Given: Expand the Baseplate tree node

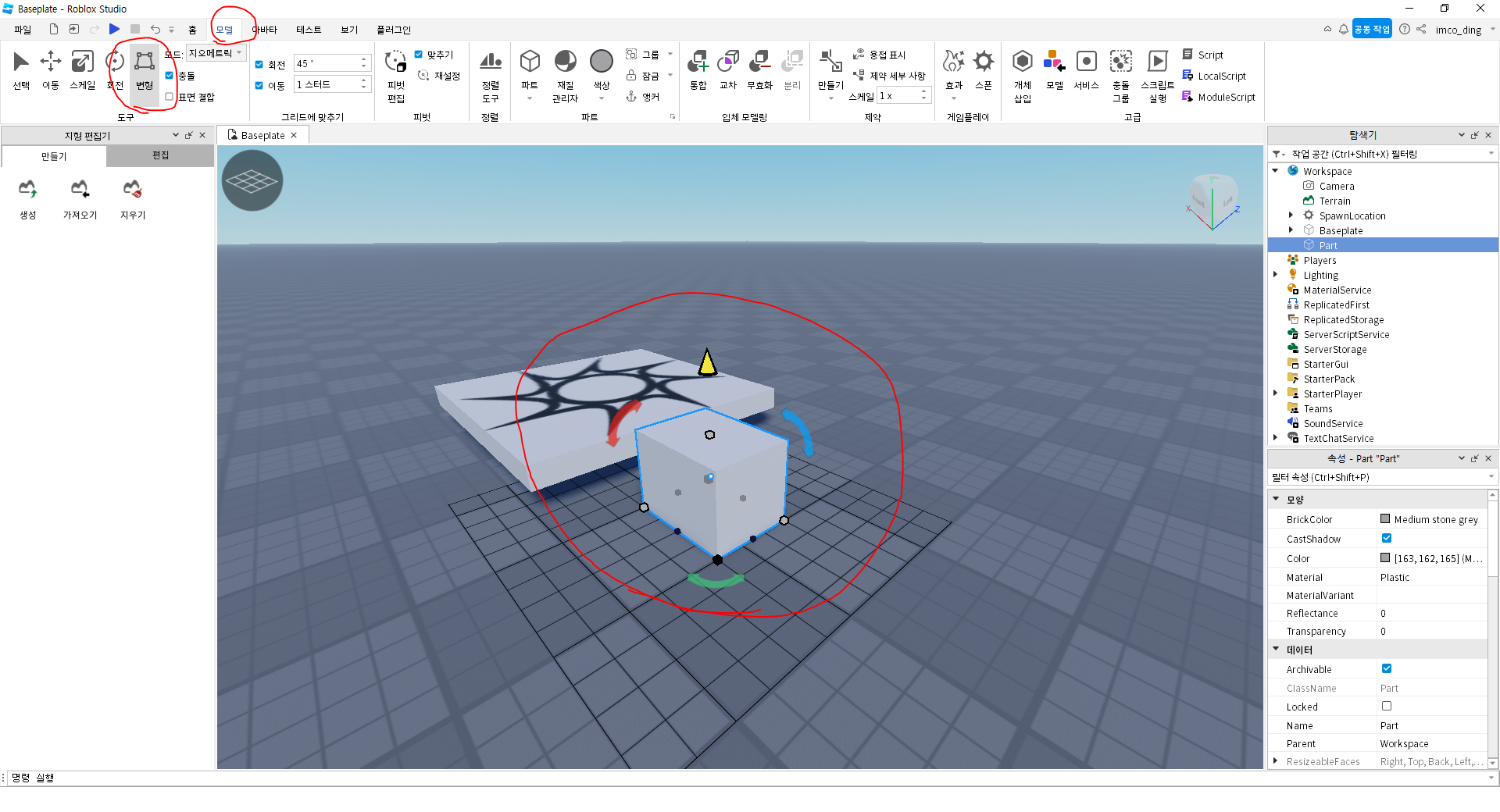Looking at the screenshot, I should [x=1291, y=230].
